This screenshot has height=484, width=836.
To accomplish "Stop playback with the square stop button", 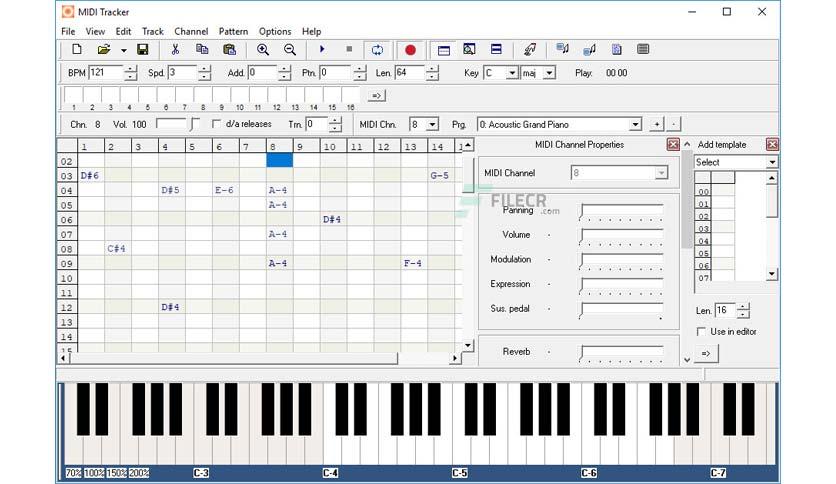I will click(349, 50).
